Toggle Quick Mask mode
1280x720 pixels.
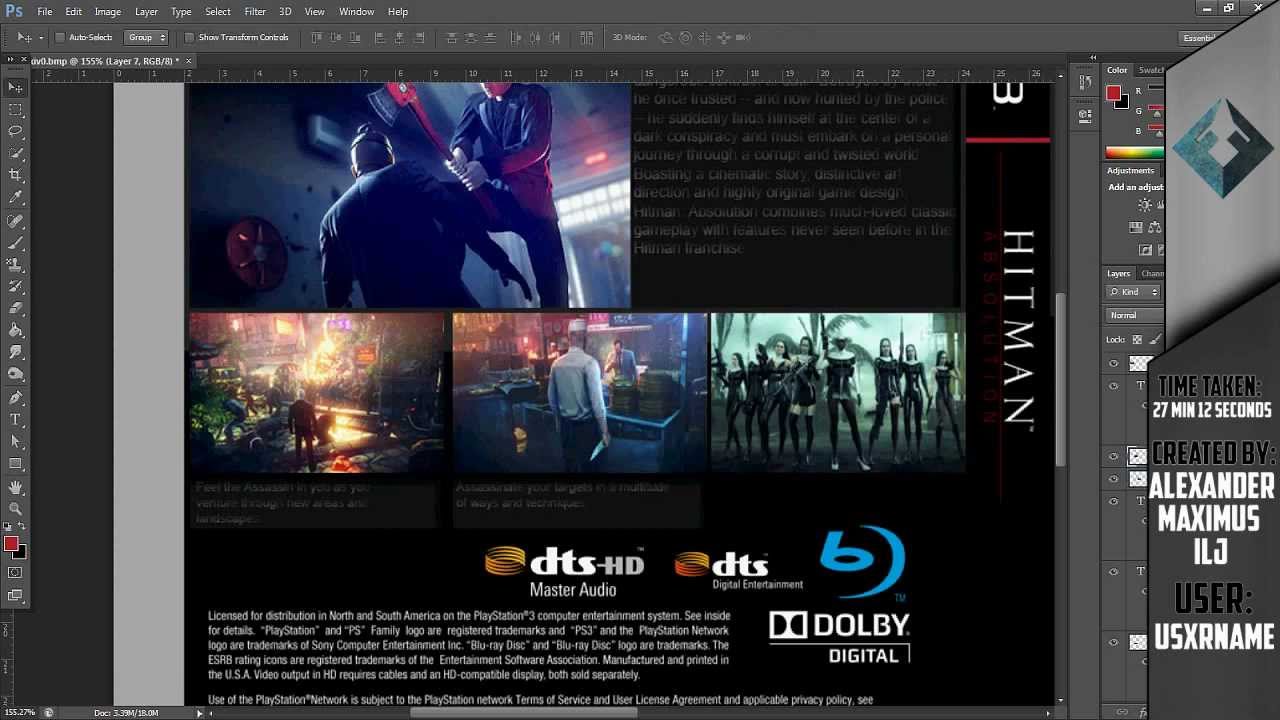coord(16,573)
